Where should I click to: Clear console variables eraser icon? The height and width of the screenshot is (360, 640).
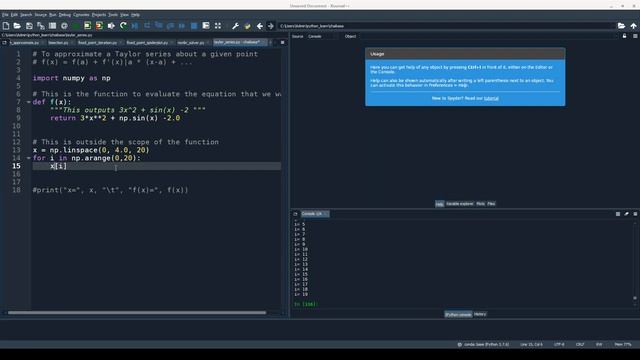[627, 214]
